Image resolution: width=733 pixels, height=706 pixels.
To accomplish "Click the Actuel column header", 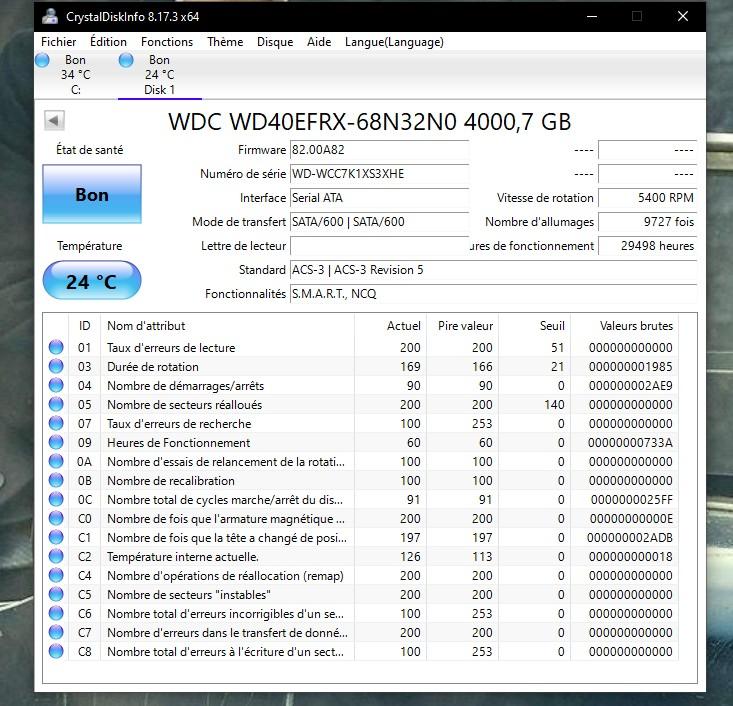I will [390, 325].
